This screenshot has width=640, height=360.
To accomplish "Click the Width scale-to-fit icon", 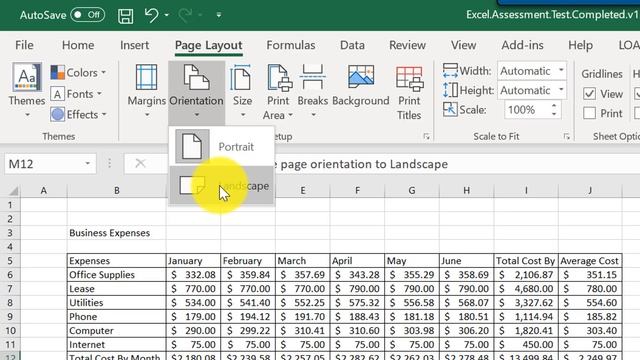I will coord(450,71).
